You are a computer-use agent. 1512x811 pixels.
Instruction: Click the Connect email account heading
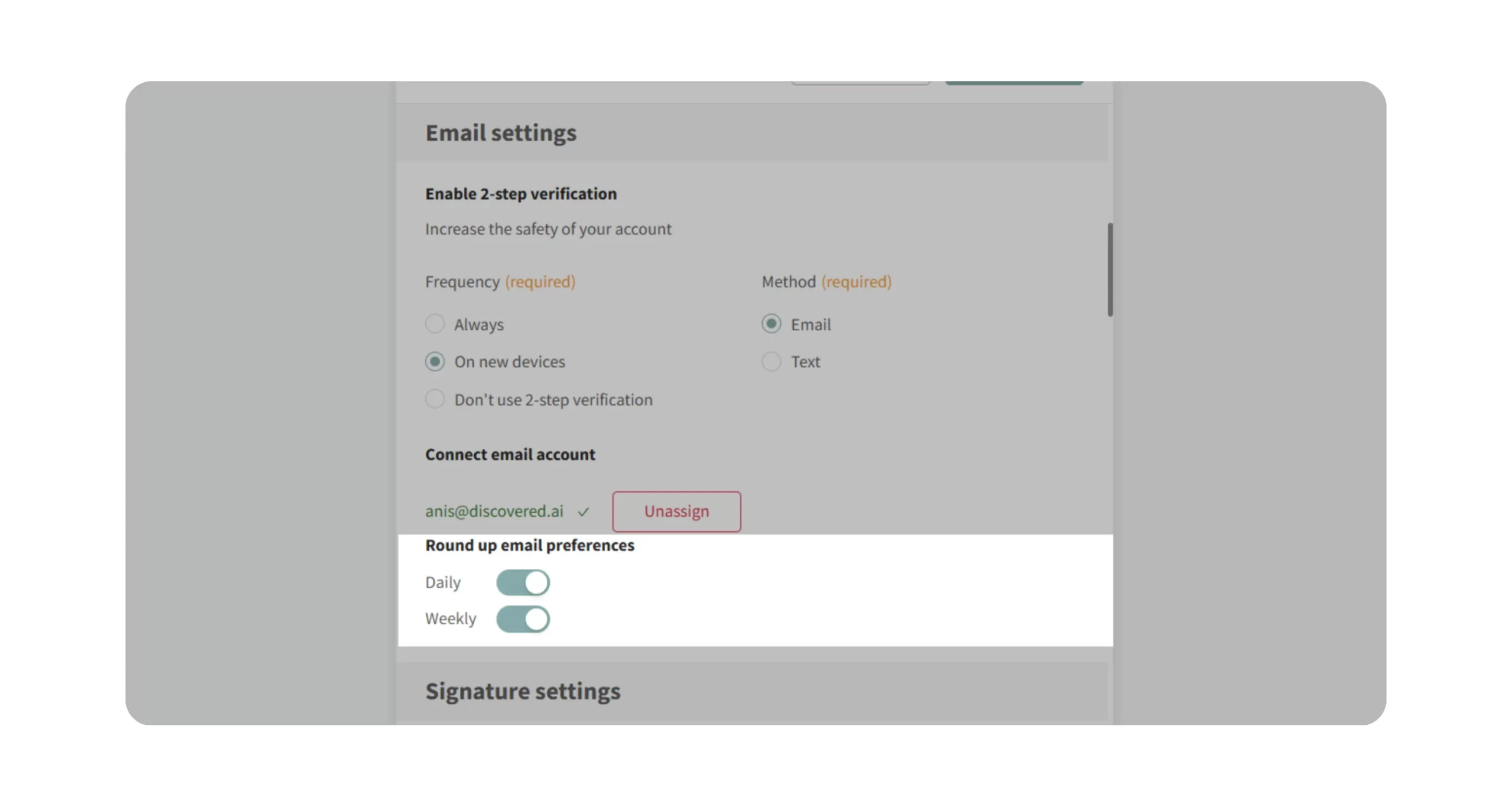tap(510, 454)
